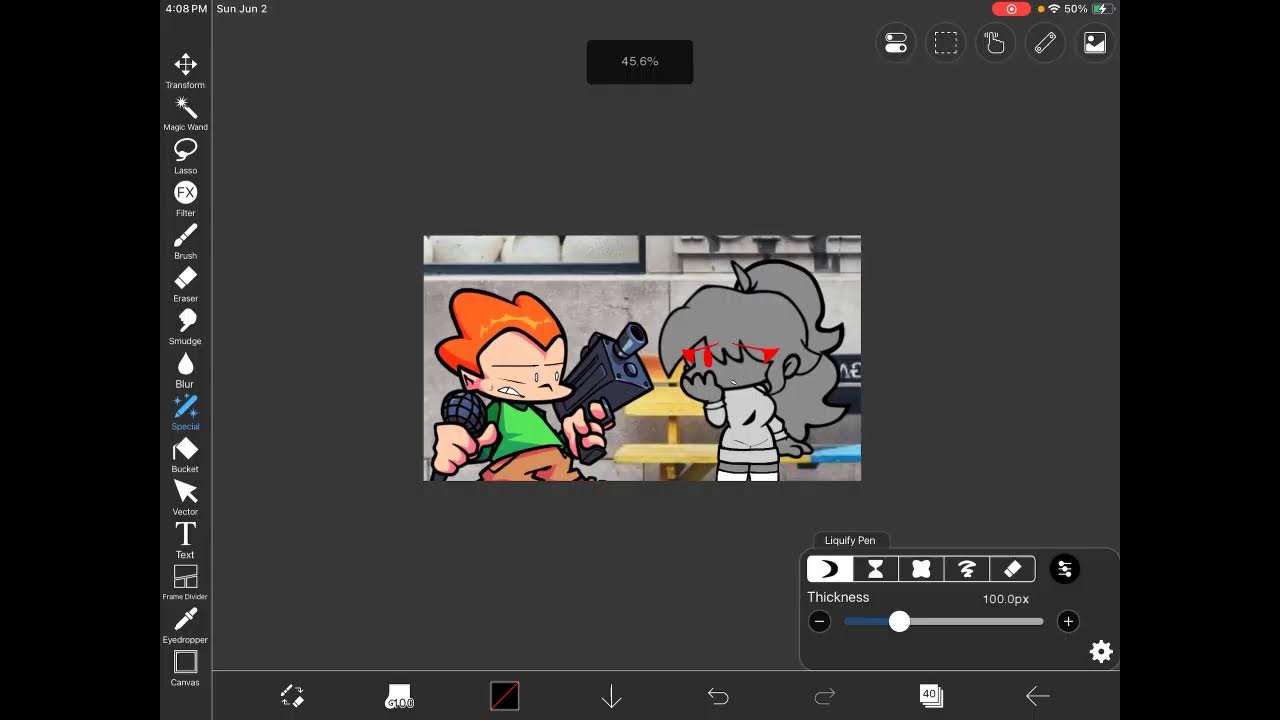This screenshot has height=720, width=1280.
Task: Redo the last undone action
Action: click(x=825, y=696)
